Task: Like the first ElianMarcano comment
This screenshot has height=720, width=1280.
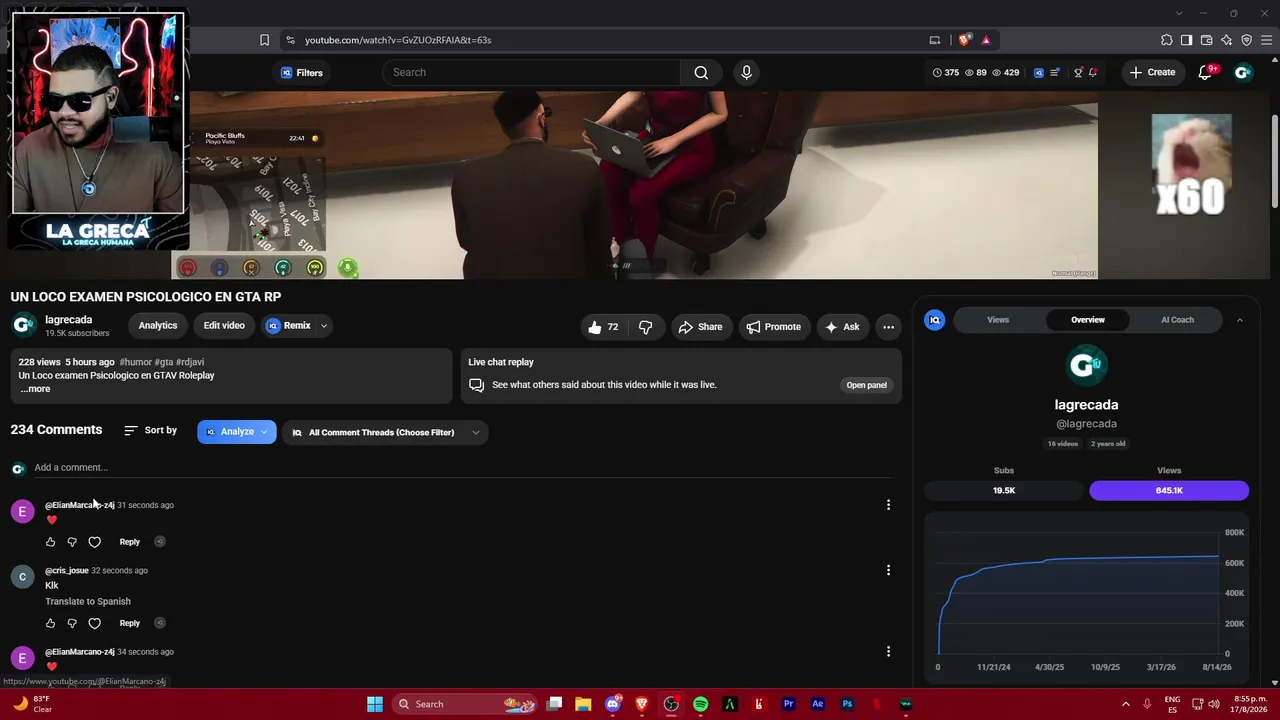Action: 50,542
